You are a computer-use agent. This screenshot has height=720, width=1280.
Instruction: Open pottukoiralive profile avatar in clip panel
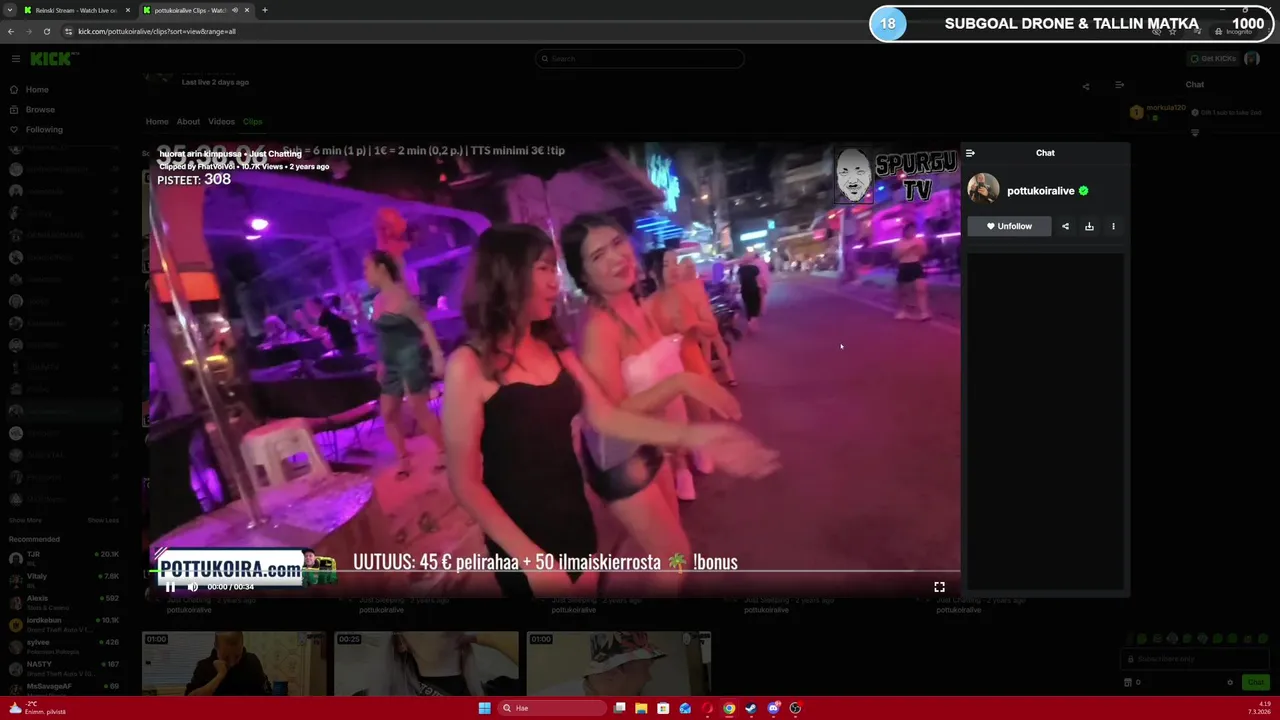coord(983,189)
